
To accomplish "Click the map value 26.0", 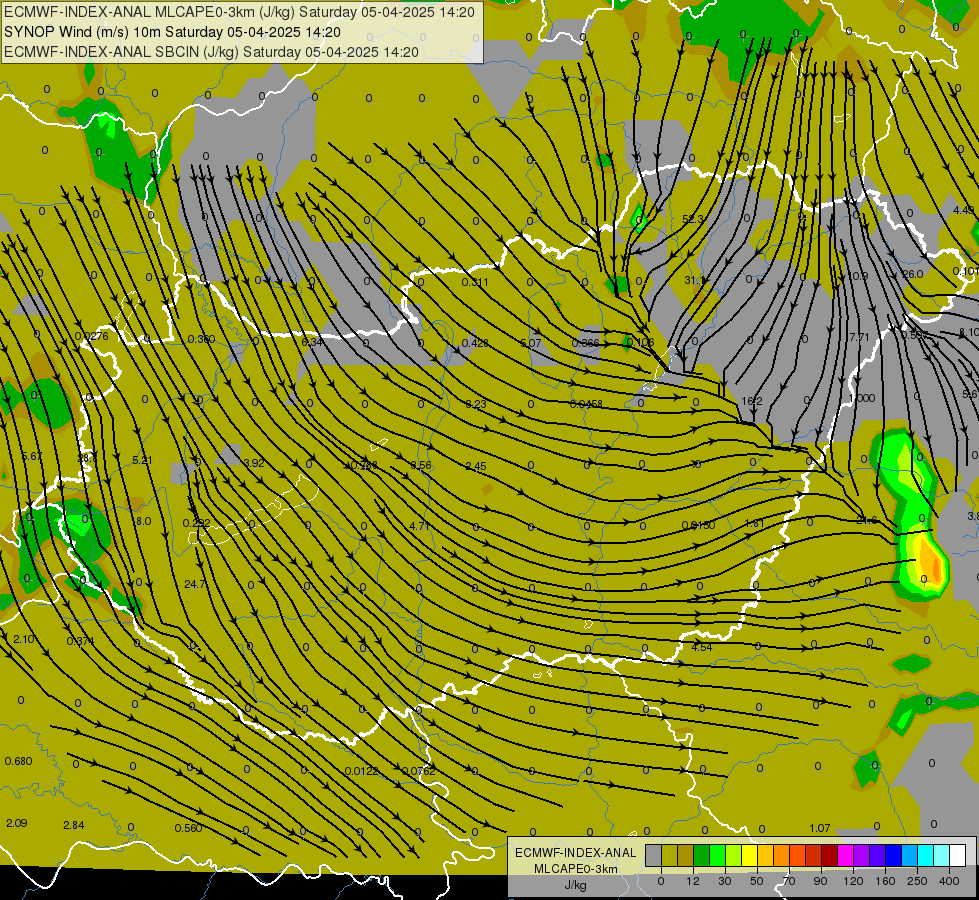I will tap(912, 274).
